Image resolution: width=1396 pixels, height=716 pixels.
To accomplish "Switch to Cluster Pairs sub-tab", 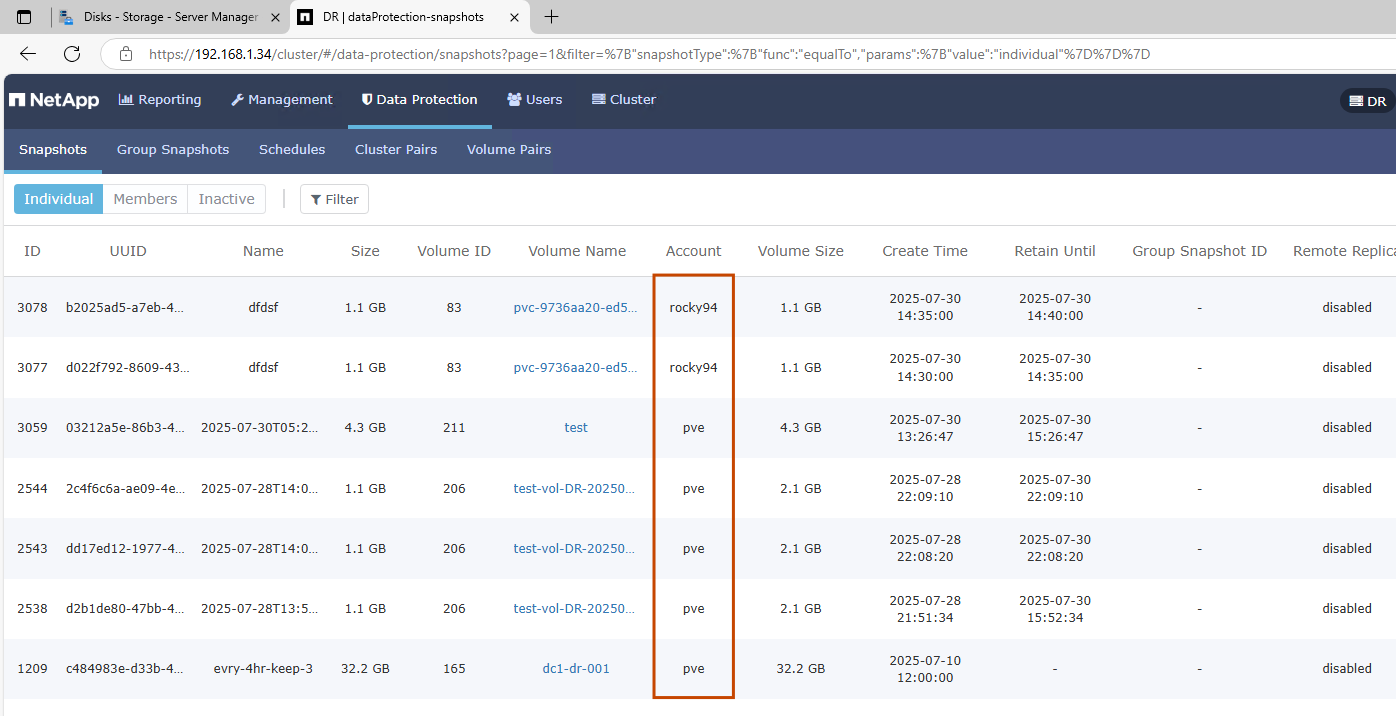I will [396, 150].
